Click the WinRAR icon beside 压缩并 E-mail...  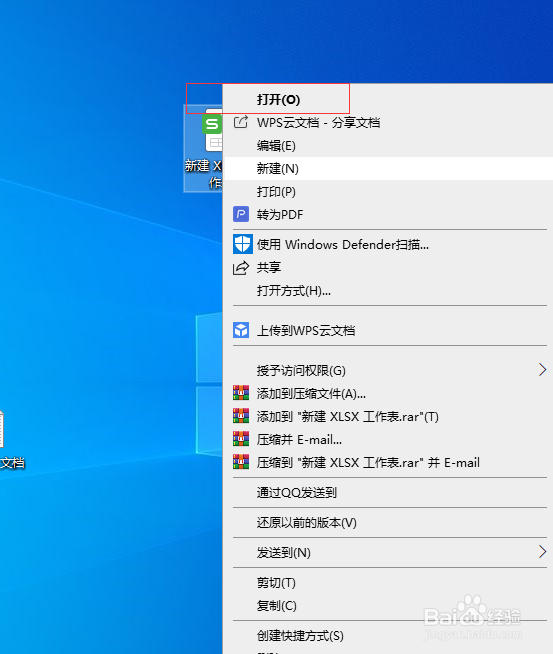(x=241, y=439)
